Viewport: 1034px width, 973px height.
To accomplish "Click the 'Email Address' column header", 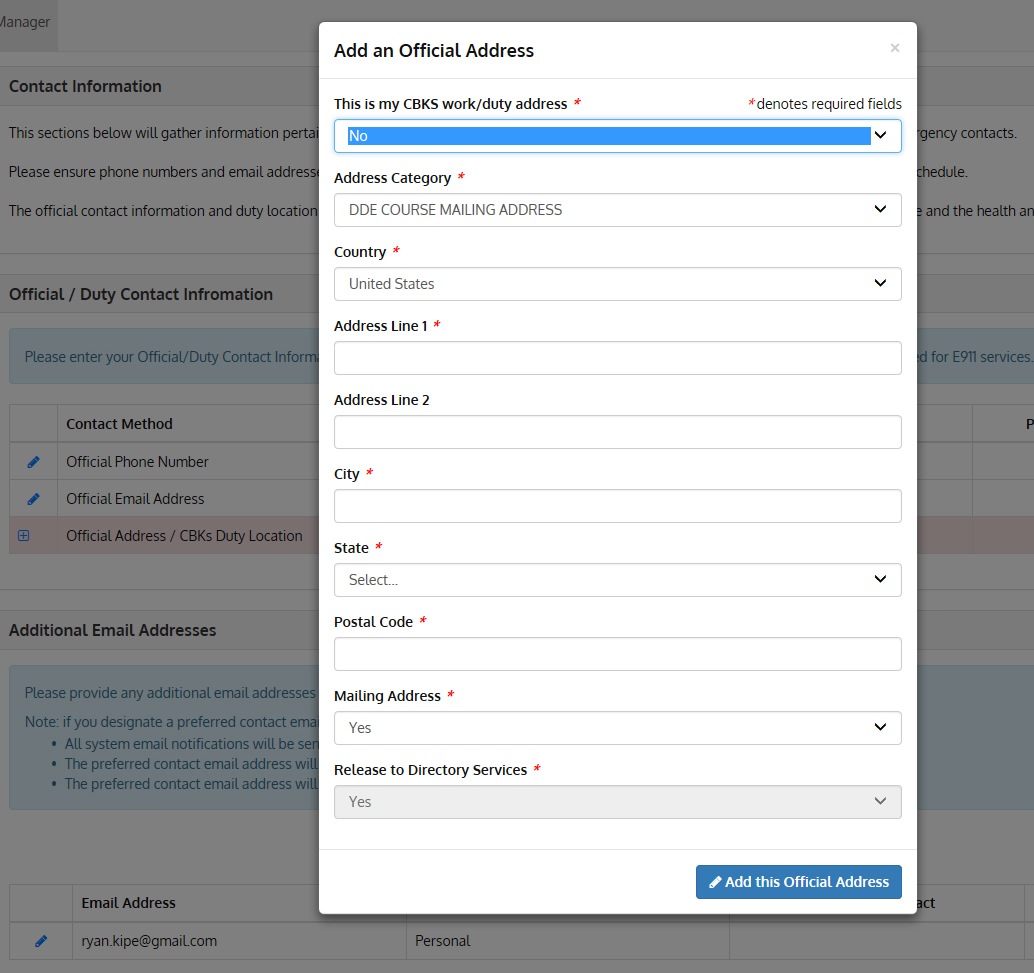I will (129, 902).
